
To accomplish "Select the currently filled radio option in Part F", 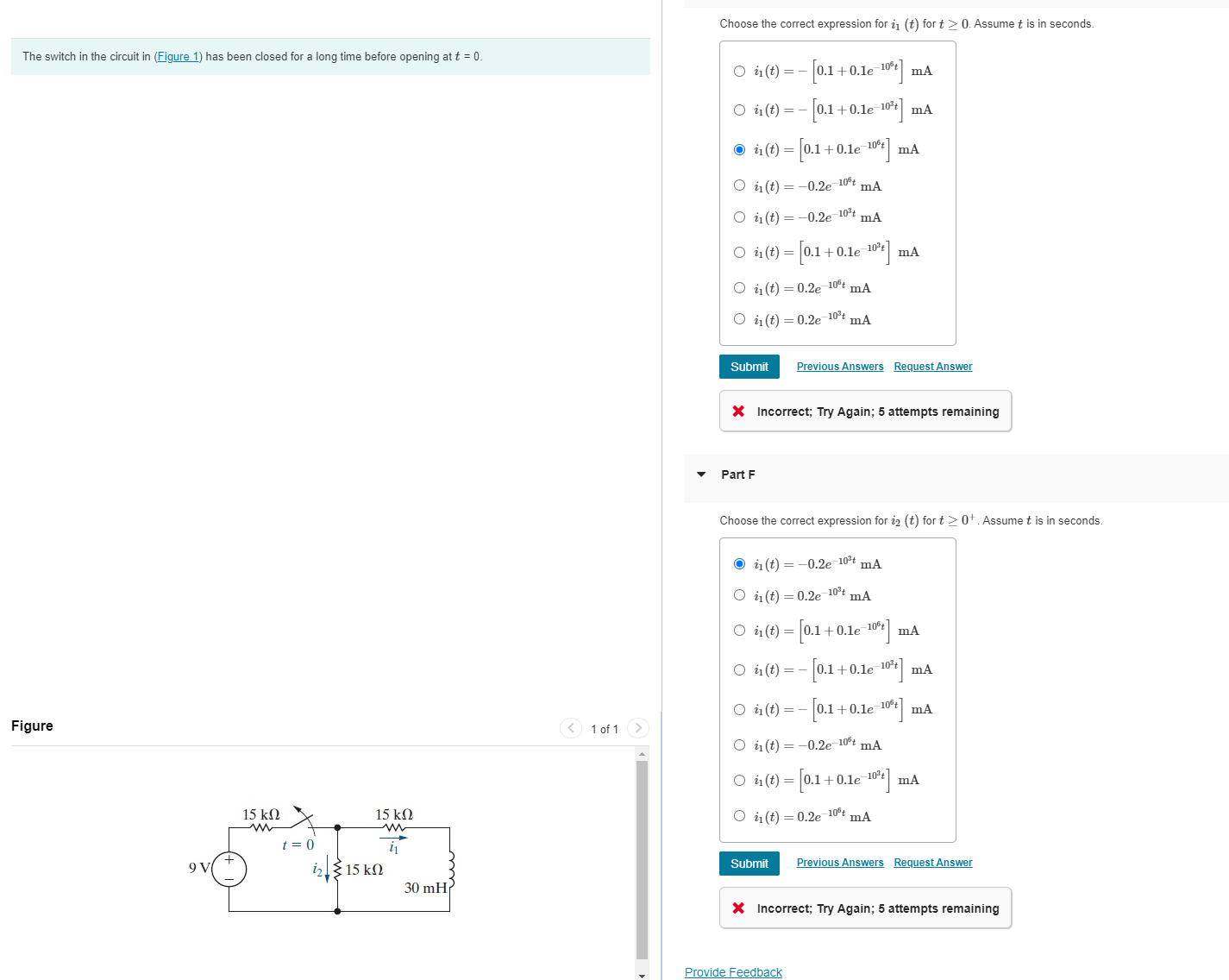I will pos(739,562).
